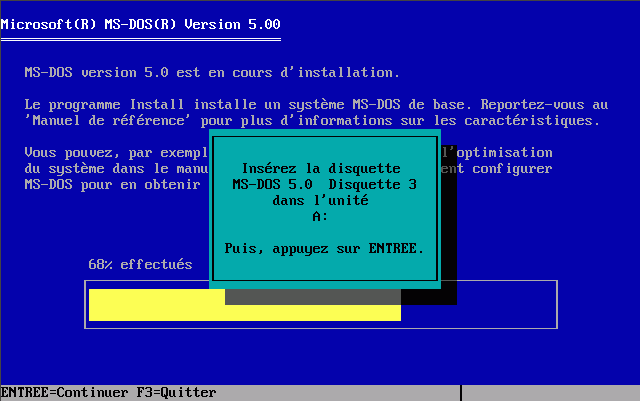Click 'Puis, appuyez sur ENTREE.' in dialog
The width and height of the screenshot is (640, 401).
(x=324, y=249)
